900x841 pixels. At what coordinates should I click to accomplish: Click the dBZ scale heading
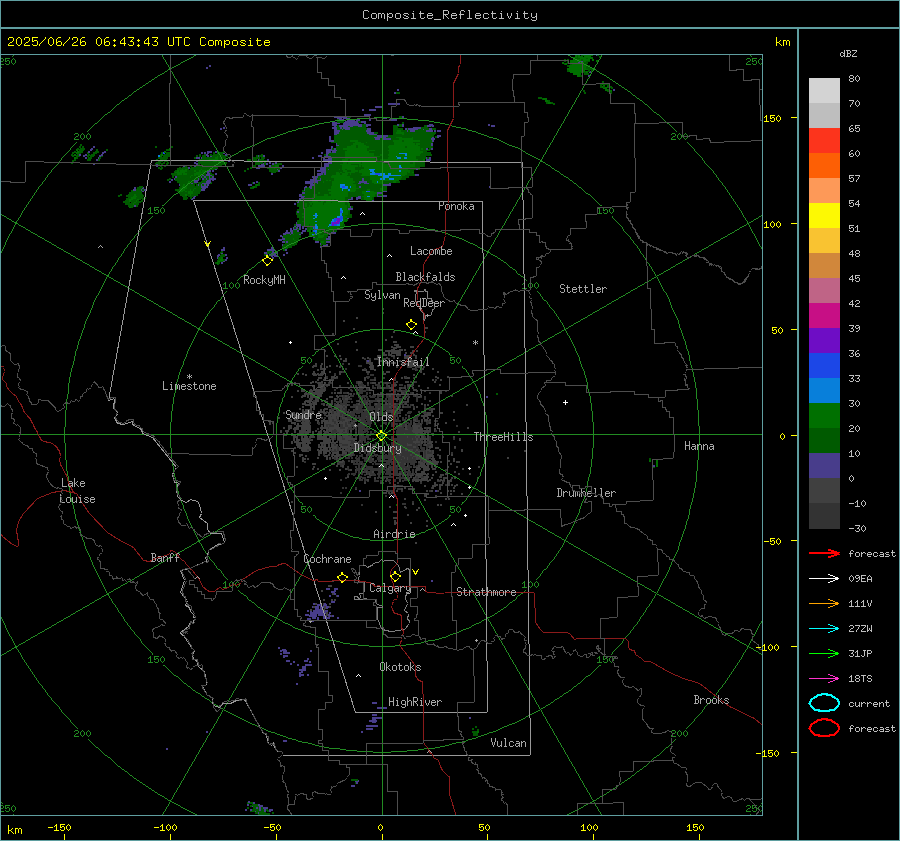(x=848, y=54)
